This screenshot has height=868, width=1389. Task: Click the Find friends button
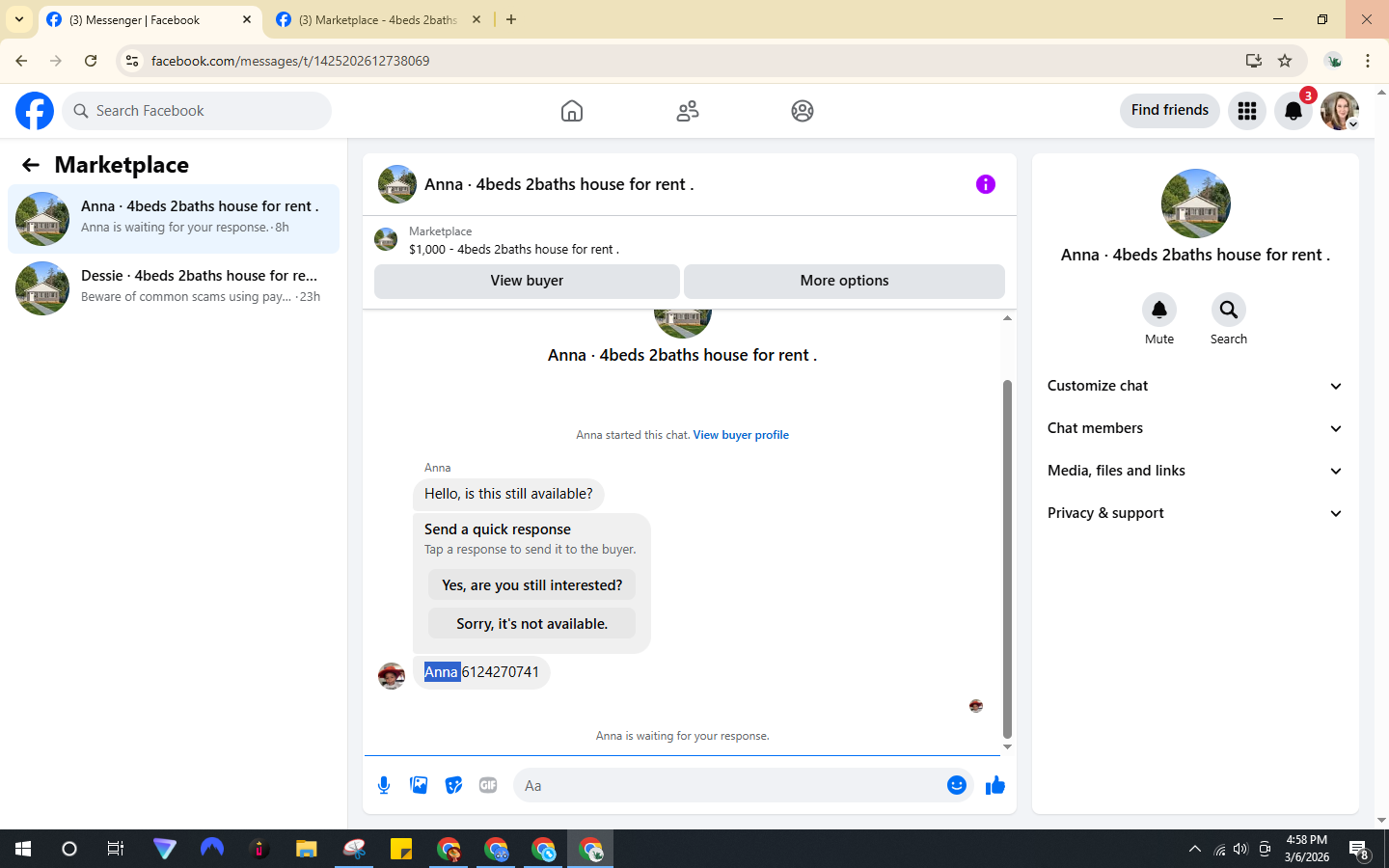(x=1170, y=110)
